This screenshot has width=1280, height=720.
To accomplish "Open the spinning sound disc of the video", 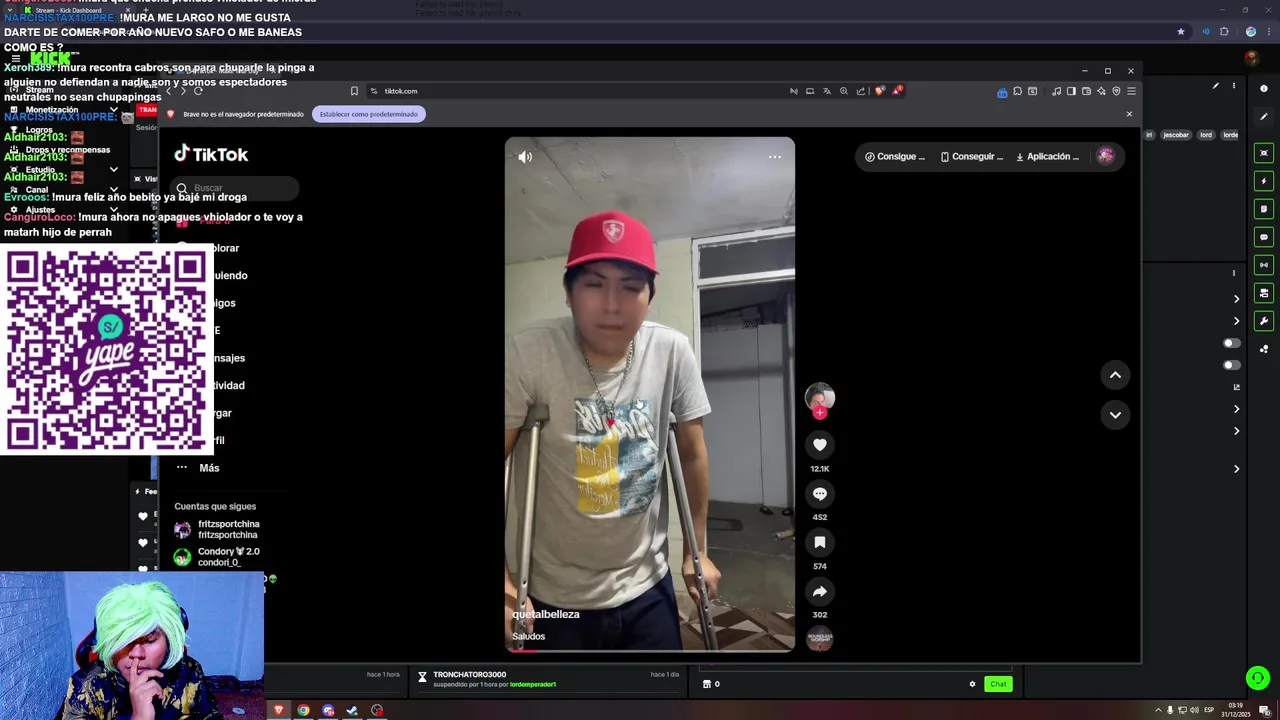I will click(x=819, y=638).
